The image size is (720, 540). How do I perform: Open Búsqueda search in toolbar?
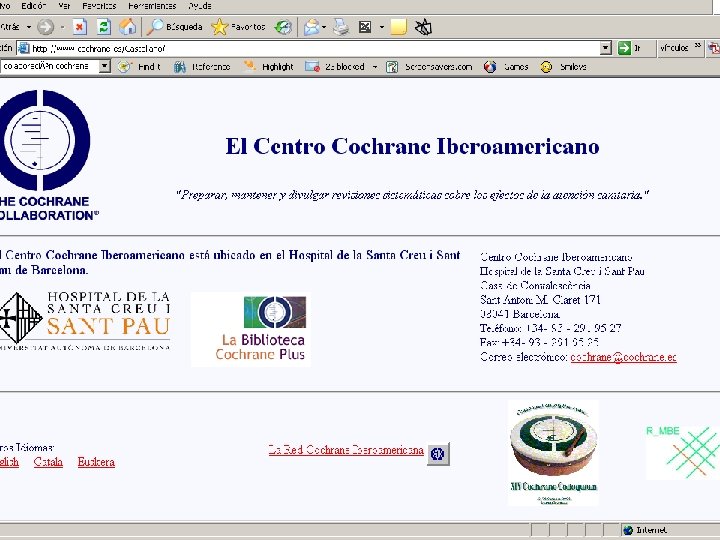[175, 27]
